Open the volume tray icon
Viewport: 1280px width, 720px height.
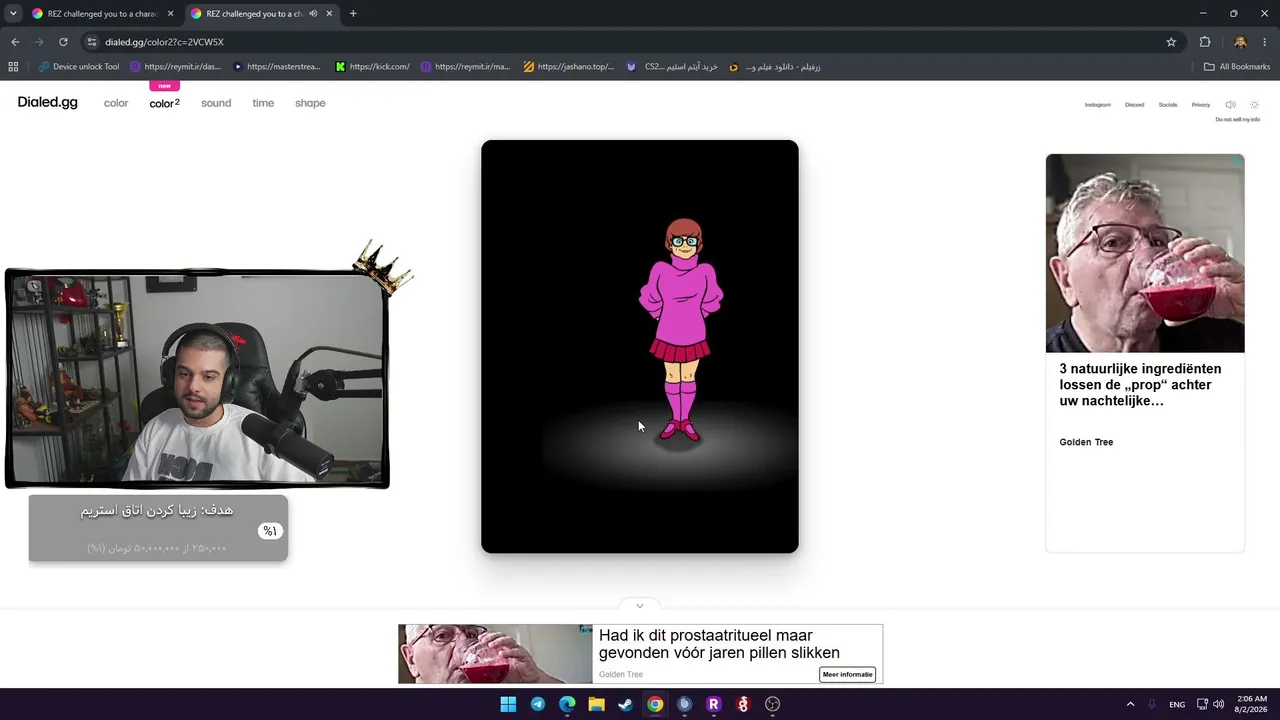coord(1219,704)
